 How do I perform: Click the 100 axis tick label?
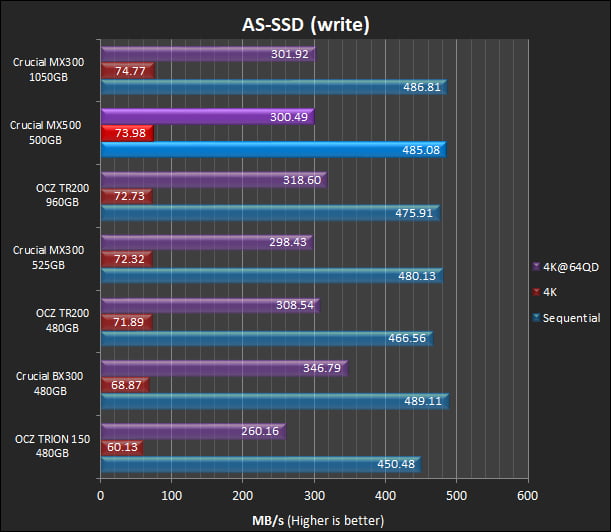point(171,496)
